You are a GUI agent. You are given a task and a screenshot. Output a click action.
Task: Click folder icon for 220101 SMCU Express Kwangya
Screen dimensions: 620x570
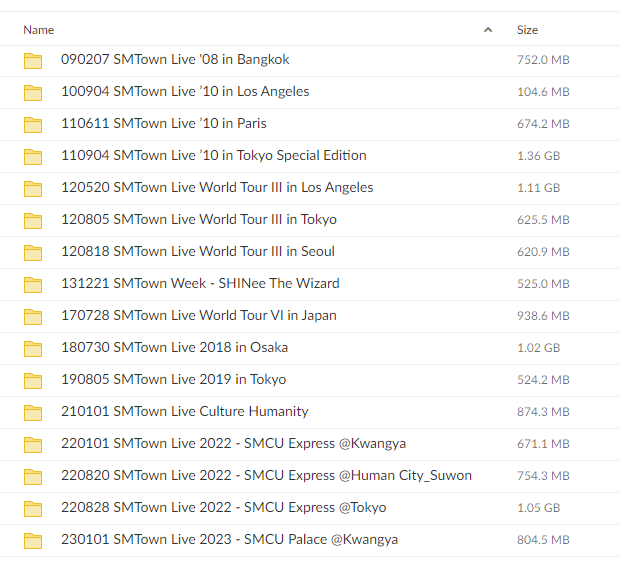tap(33, 445)
